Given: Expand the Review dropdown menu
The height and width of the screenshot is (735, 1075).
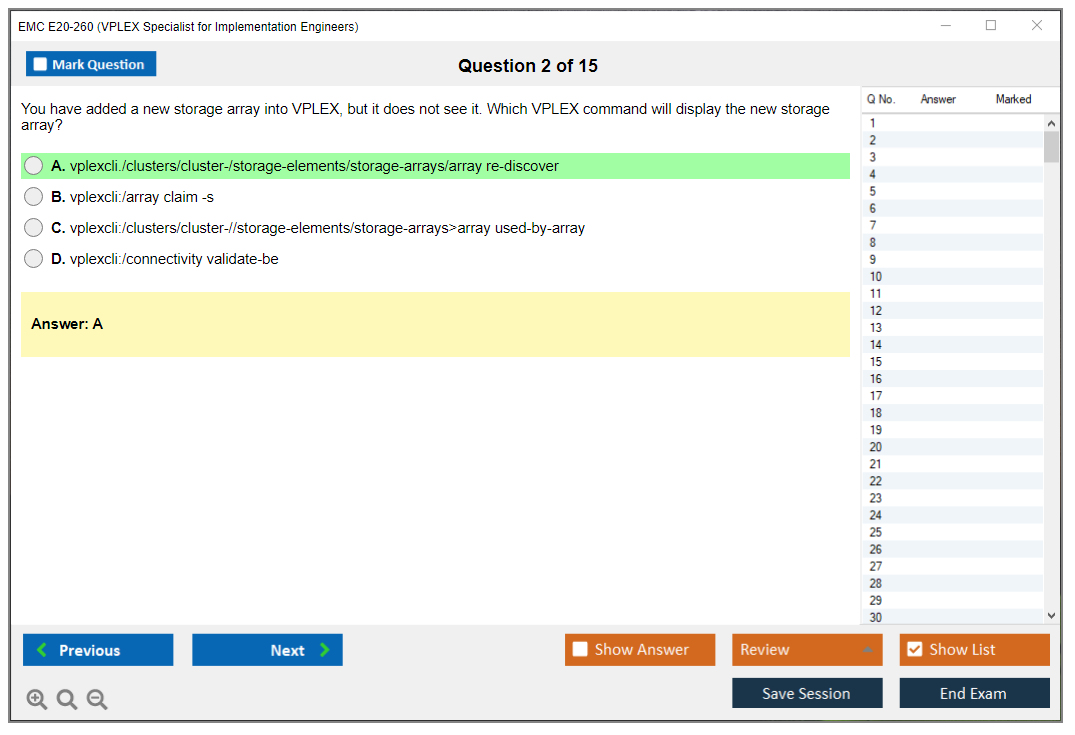Looking at the screenshot, I should pyautogui.click(x=866, y=650).
